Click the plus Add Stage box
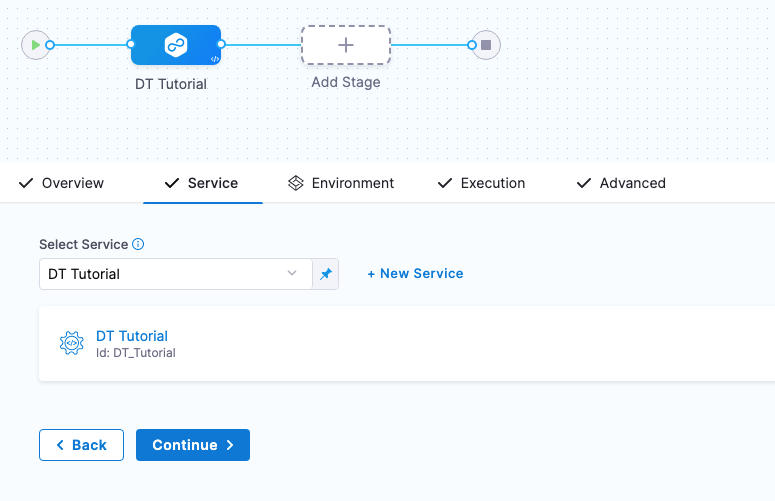The width and height of the screenshot is (775, 501). pyautogui.click(x=345, y=45)
